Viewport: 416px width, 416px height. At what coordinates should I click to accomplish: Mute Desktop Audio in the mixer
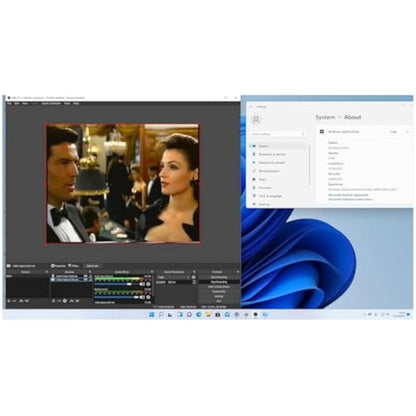coord(142,297)
